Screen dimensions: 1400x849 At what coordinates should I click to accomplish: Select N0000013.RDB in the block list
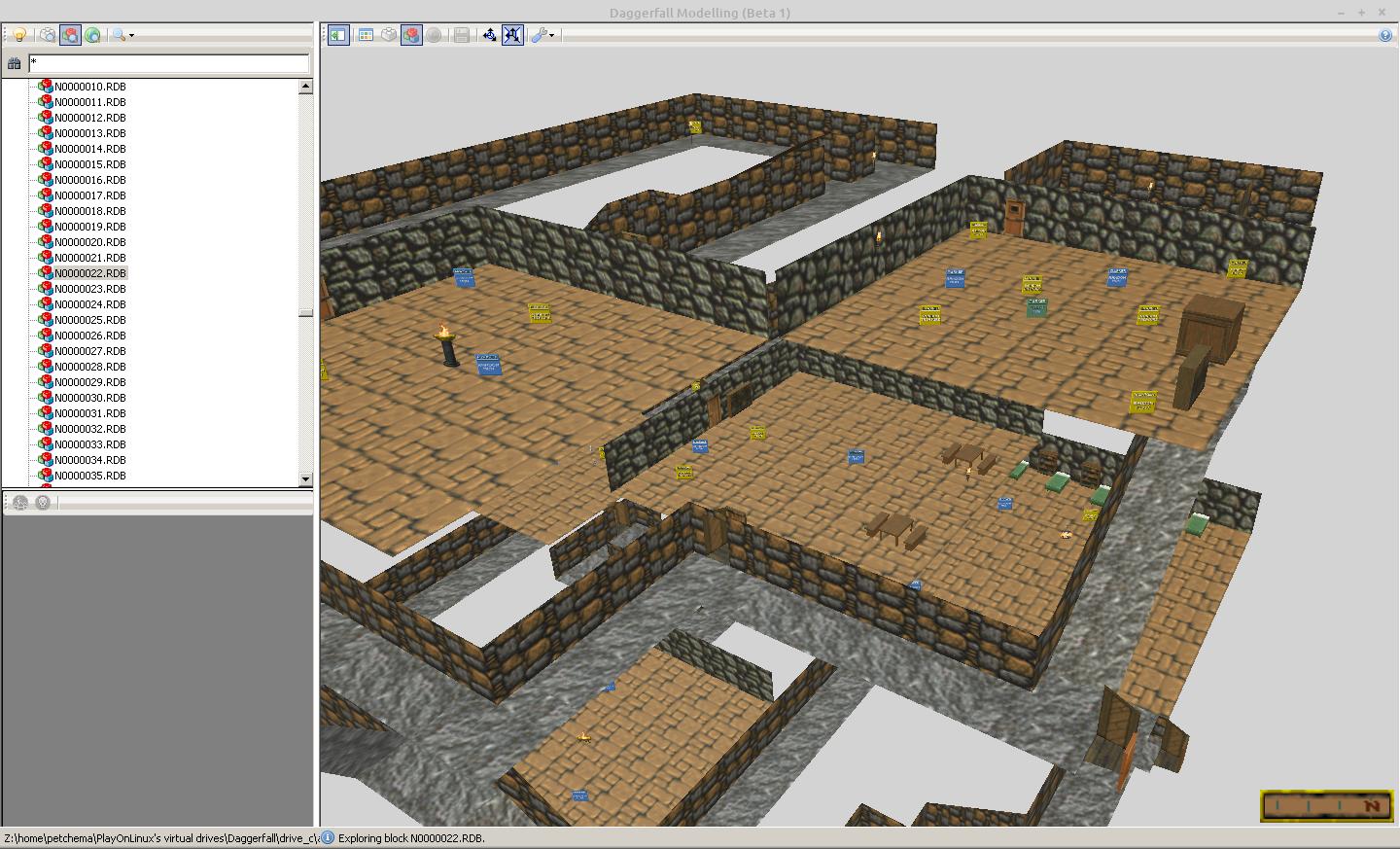point(89,133)
